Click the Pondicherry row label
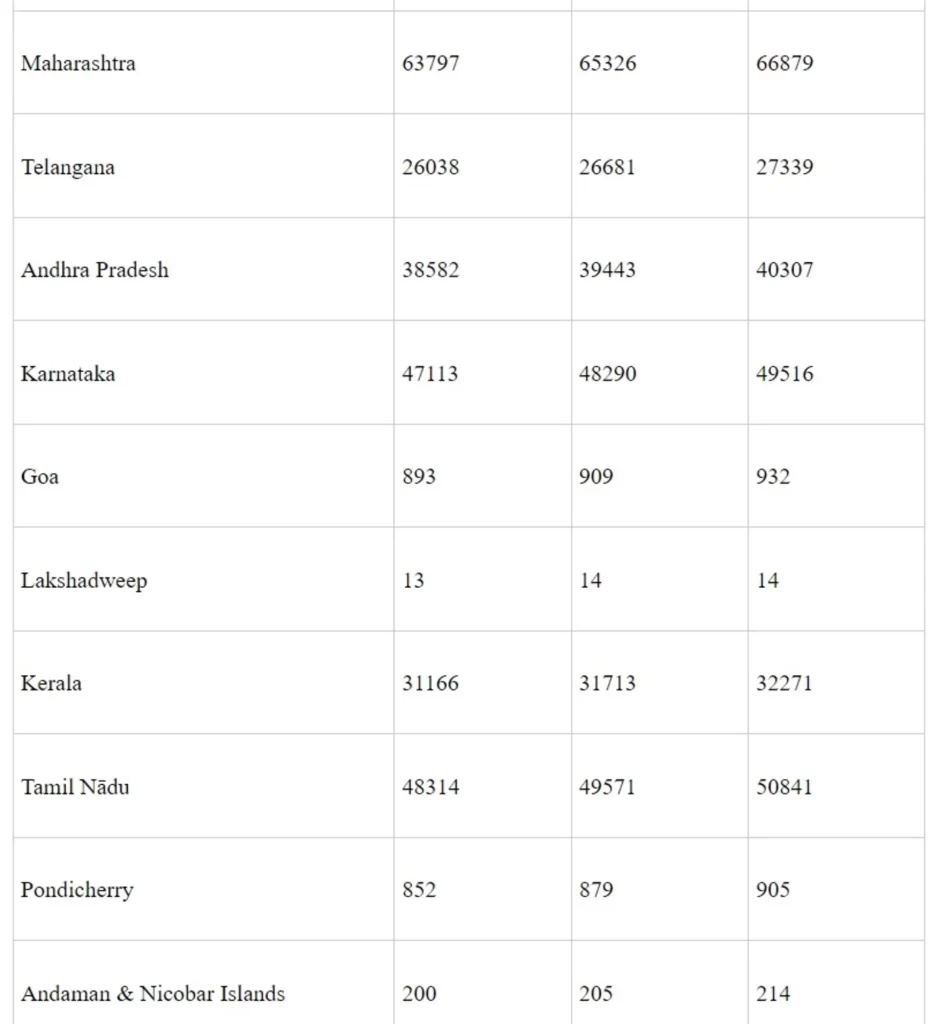938x1024 pixels. [77, 890]
